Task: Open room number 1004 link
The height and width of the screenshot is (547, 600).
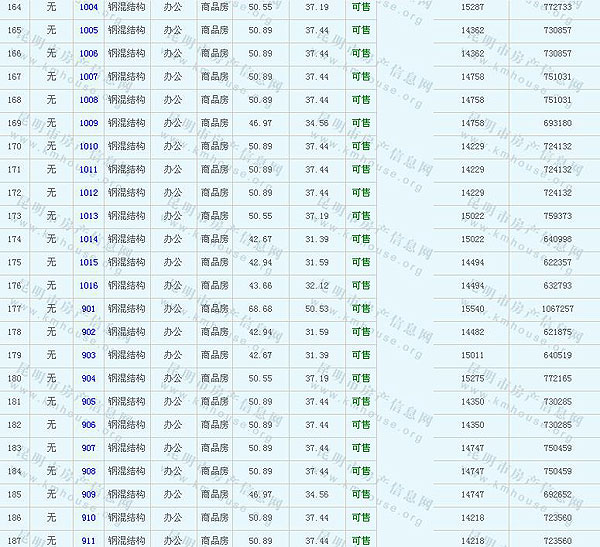Action: coord(89,7)
